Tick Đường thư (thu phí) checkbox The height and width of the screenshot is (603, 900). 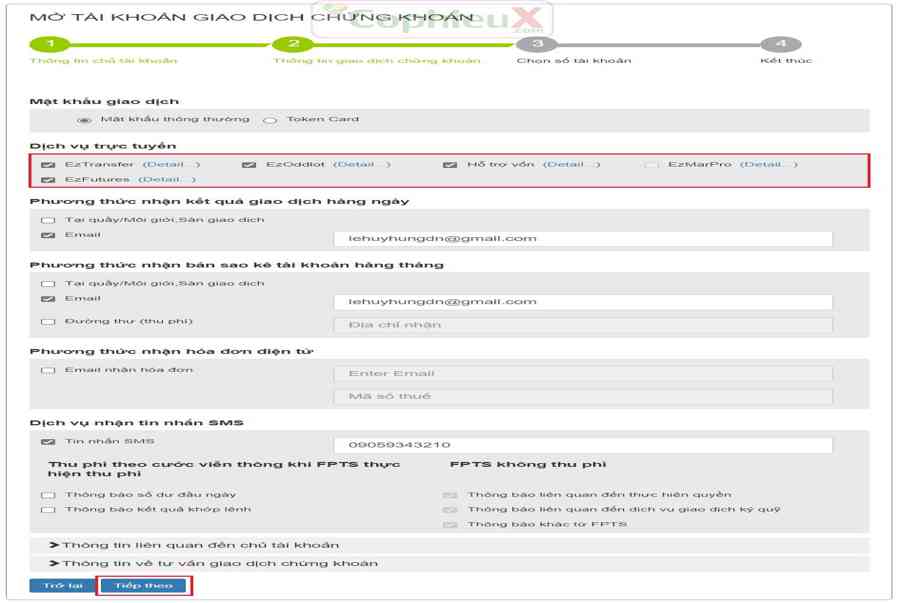48,322
